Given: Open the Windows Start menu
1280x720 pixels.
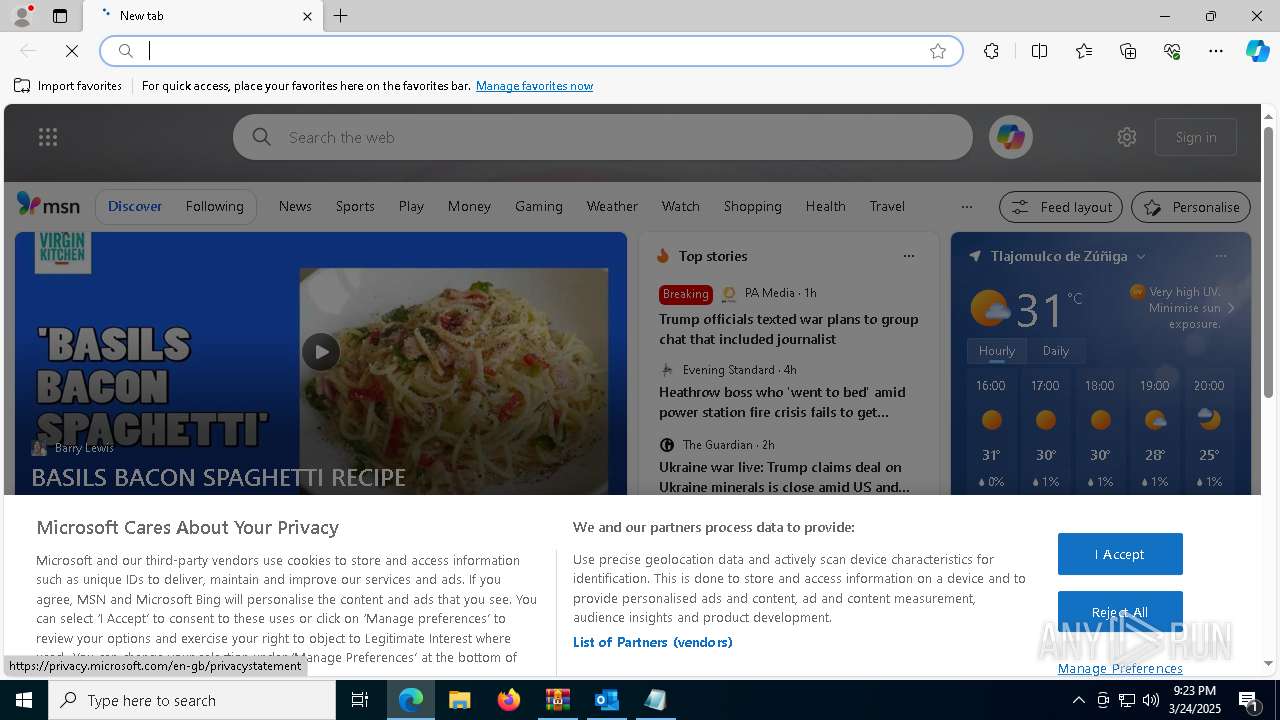Looking at the screenshot, I should pyautogui.click(x=24, y=700).
